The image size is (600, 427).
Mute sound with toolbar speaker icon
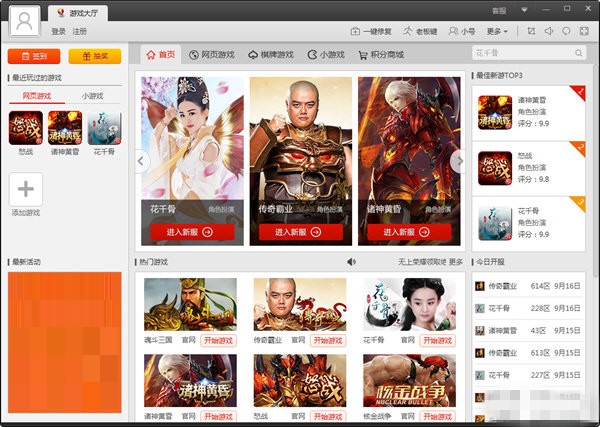tap(549, 31)
